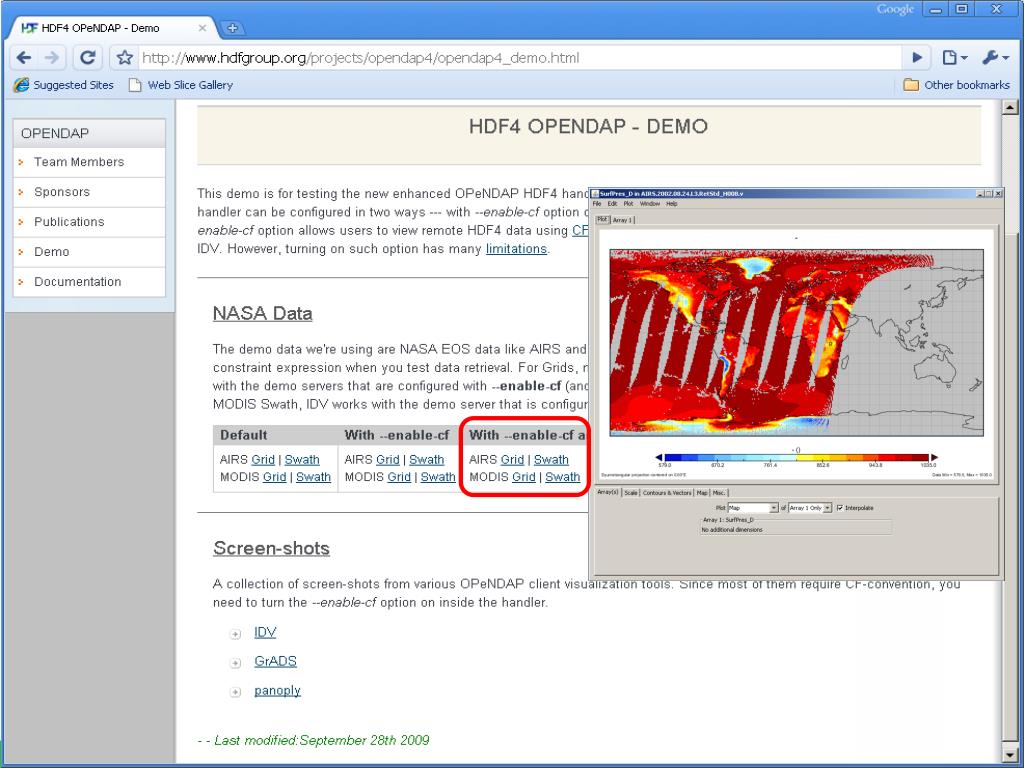Viewport: 1024px width, 768px height.
Task: Bookmark the page with the star icon
Action: click(x=124, y=58)
